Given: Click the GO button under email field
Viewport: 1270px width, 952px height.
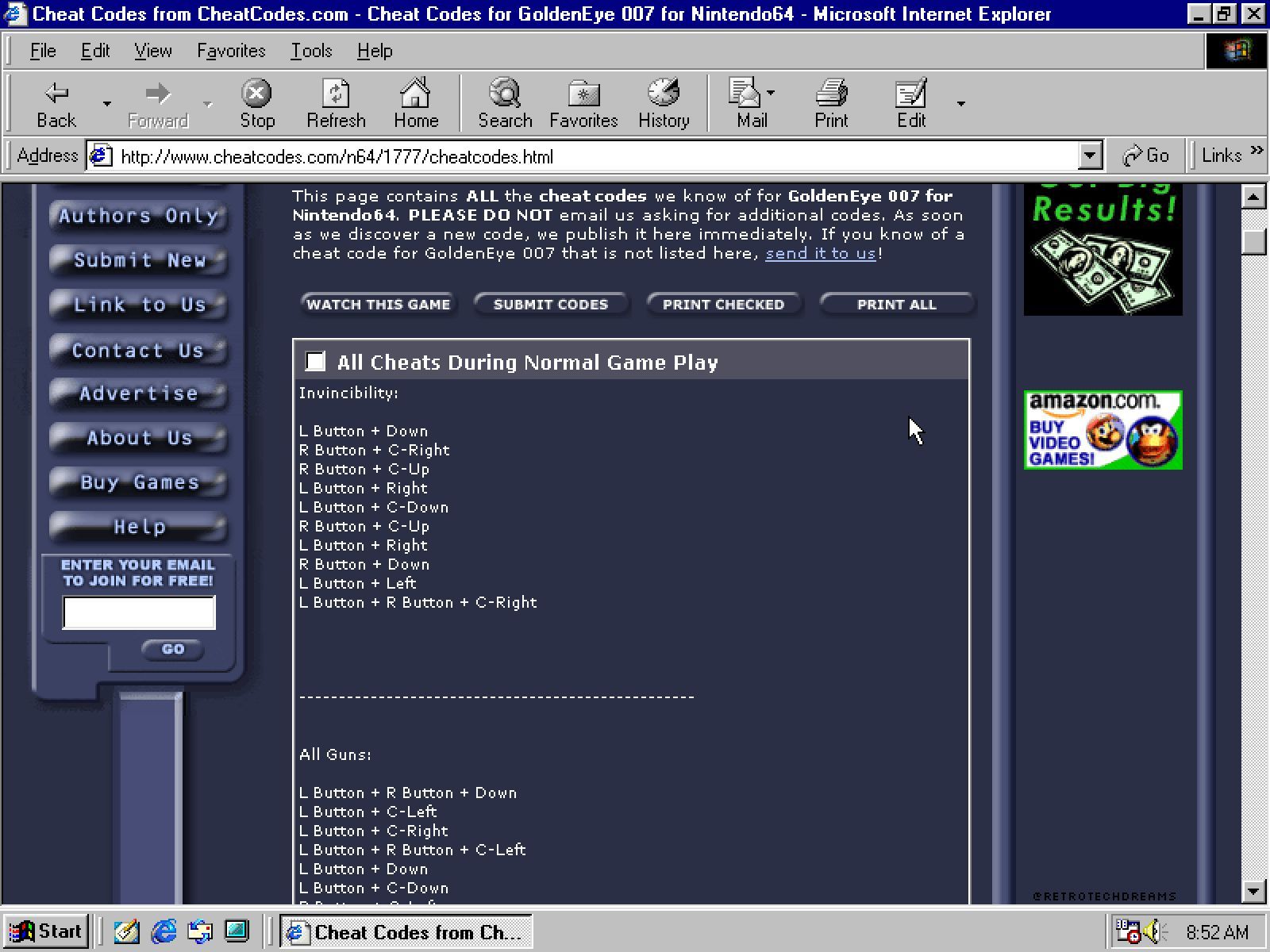Looking at the screenshot, I should pos(173,649).
